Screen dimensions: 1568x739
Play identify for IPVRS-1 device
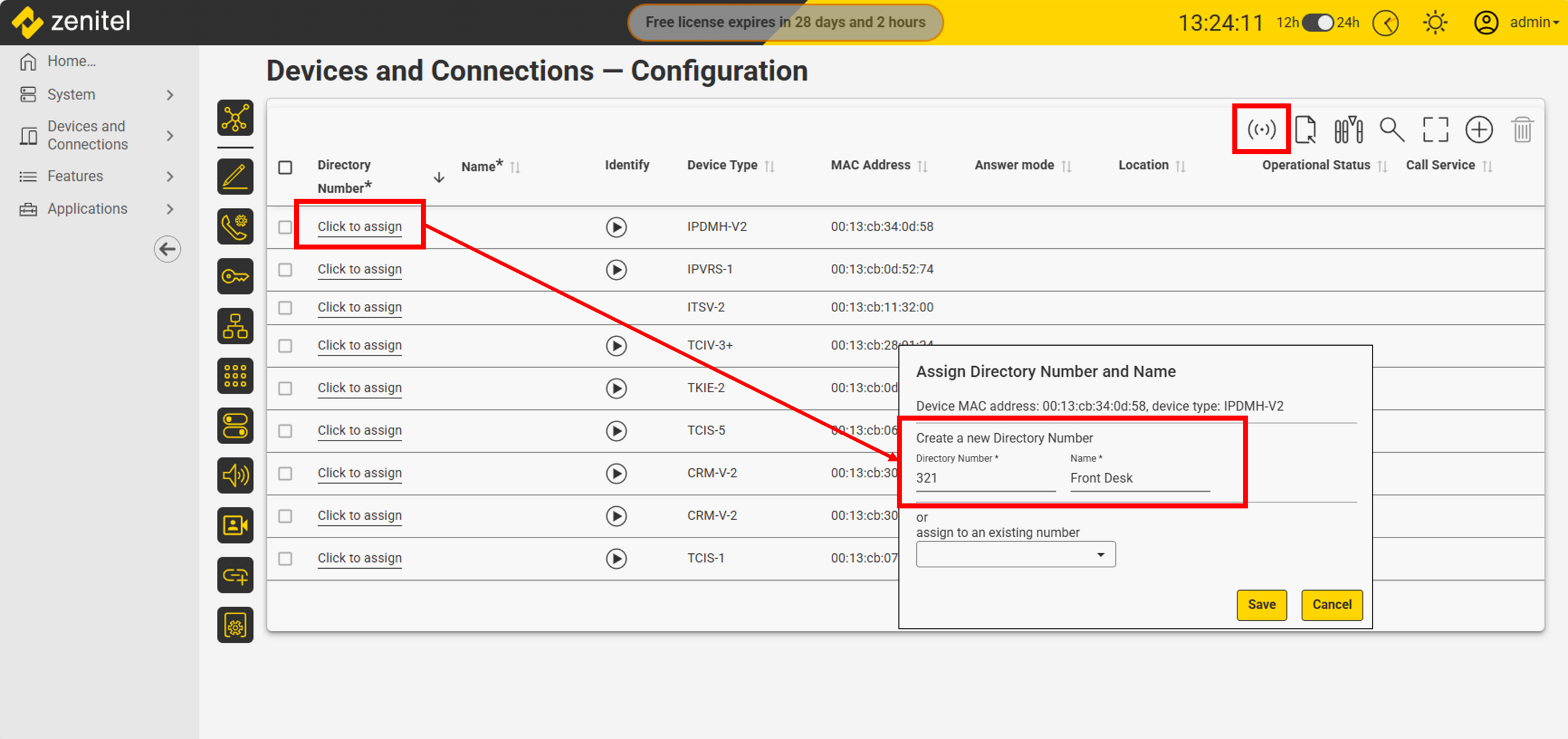click(616, 270)
